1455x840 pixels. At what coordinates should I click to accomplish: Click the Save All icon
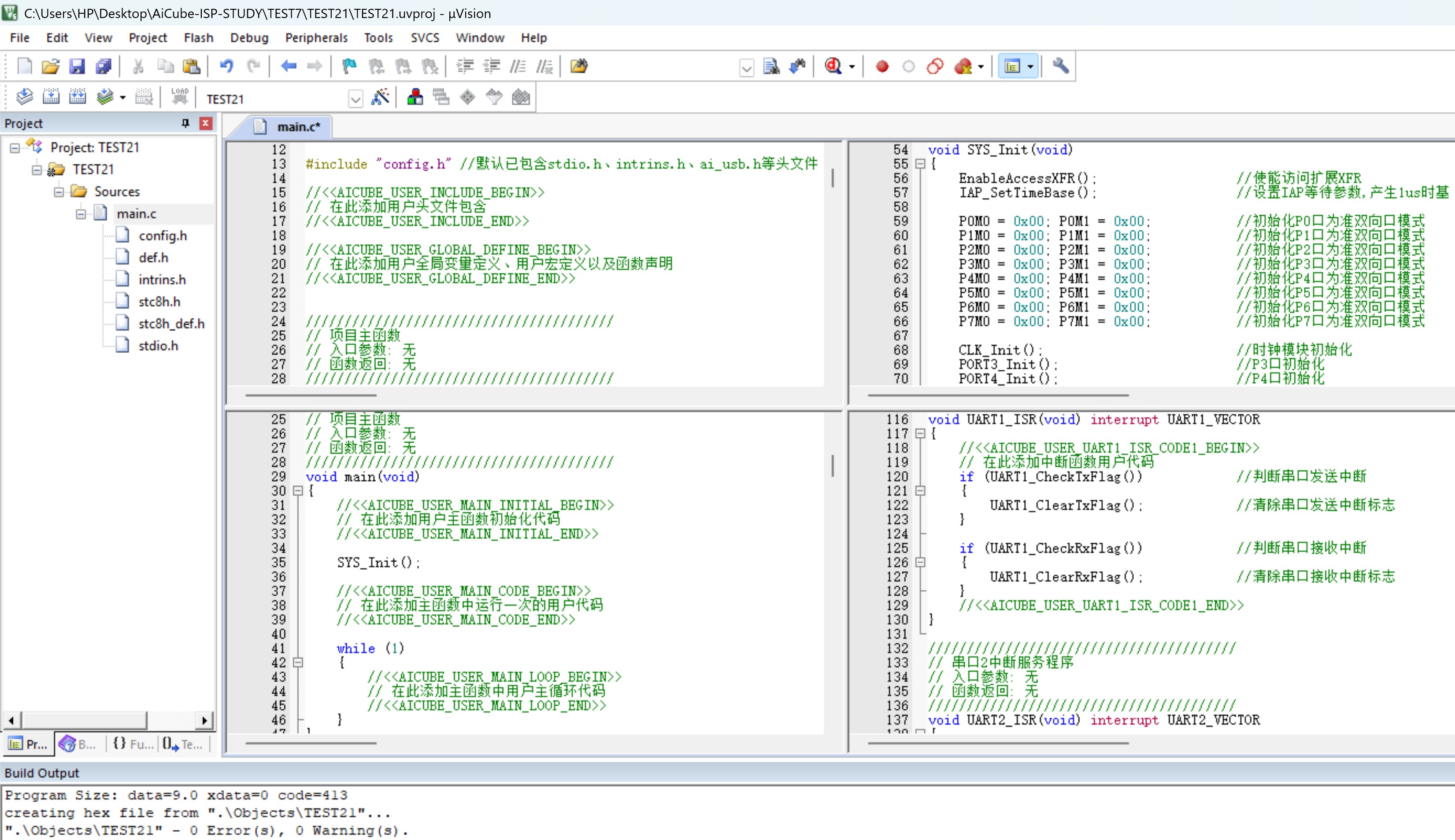[x=104, y=66]
